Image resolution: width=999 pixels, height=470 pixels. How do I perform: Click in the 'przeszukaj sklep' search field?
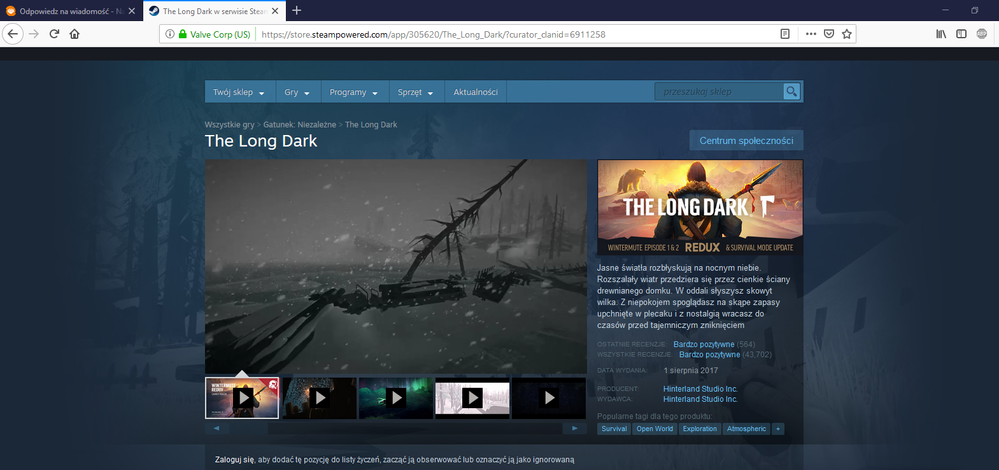coord(717,92)
